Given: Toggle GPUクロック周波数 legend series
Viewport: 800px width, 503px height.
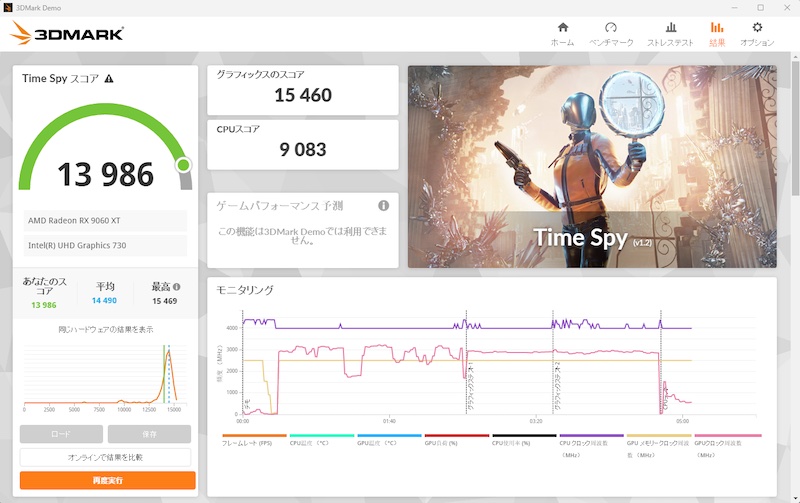Looking at the screenshot, I should point(728,445).
